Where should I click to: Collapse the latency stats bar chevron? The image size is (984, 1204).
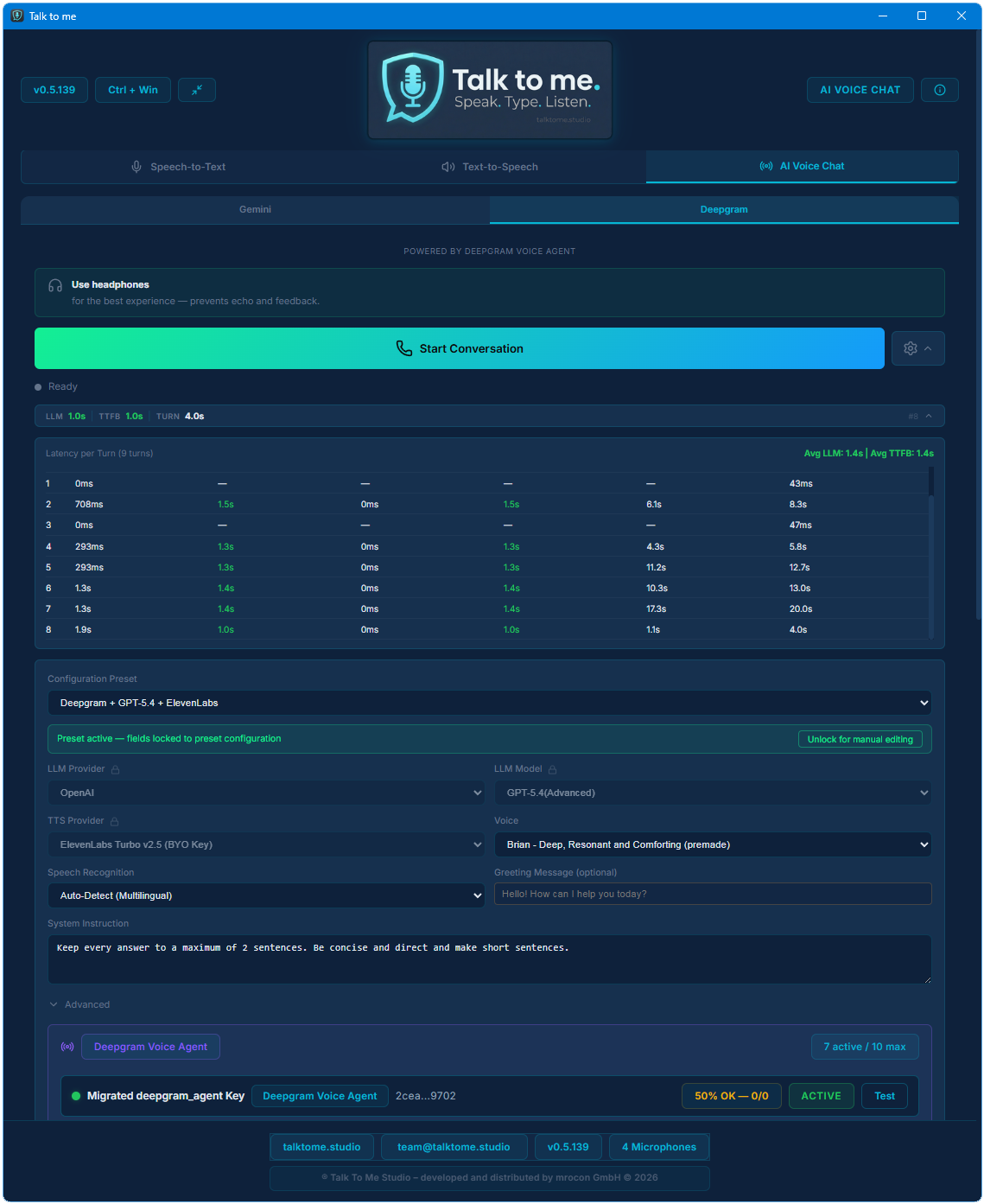pos(929,416)
